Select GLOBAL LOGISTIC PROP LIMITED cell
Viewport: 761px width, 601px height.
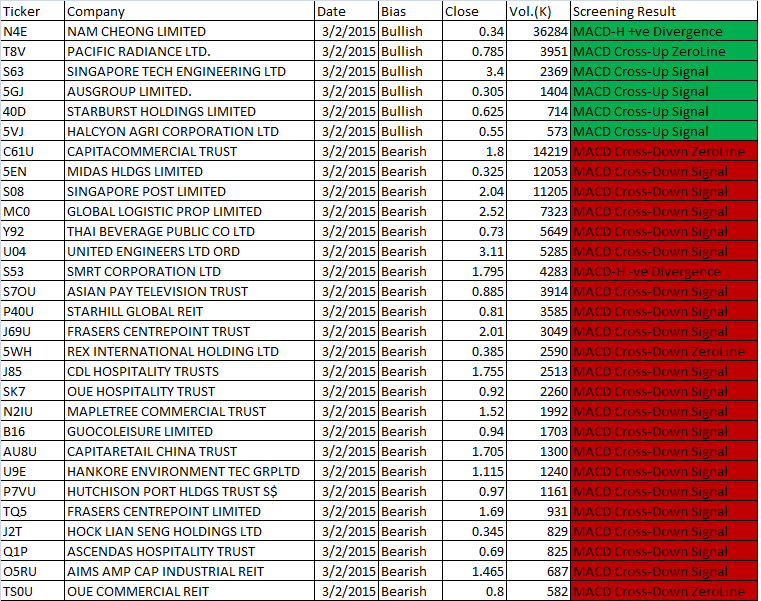189,211
